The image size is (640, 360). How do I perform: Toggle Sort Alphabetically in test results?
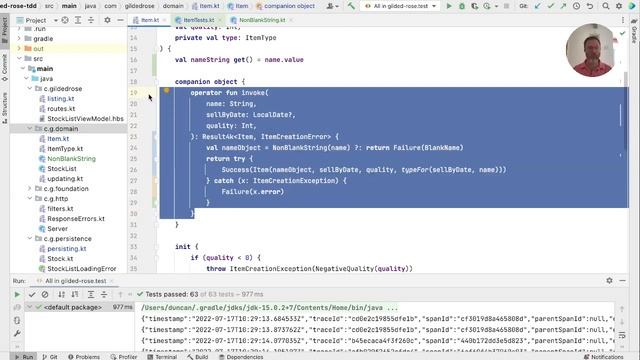pos(61,294)
